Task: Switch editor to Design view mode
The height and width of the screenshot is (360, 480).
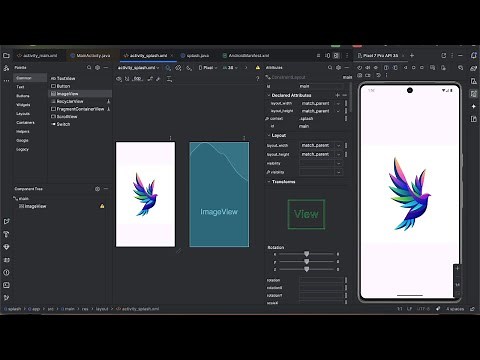Action: click(x=336, y=56)
